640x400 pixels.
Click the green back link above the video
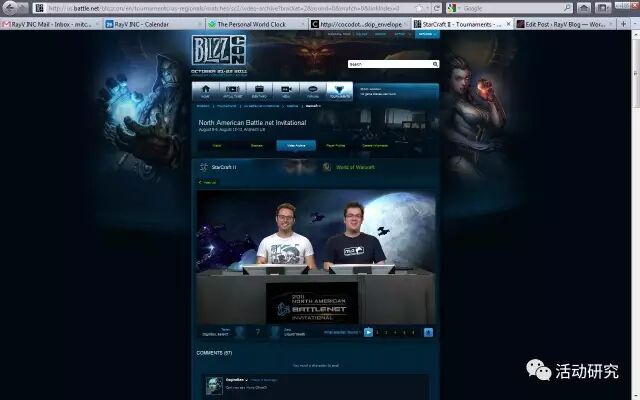coord(208,182)
